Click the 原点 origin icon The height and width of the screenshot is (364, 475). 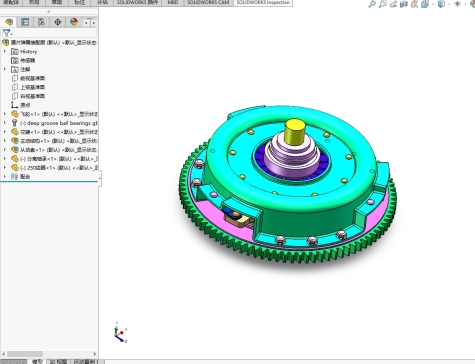pos(14,105)
